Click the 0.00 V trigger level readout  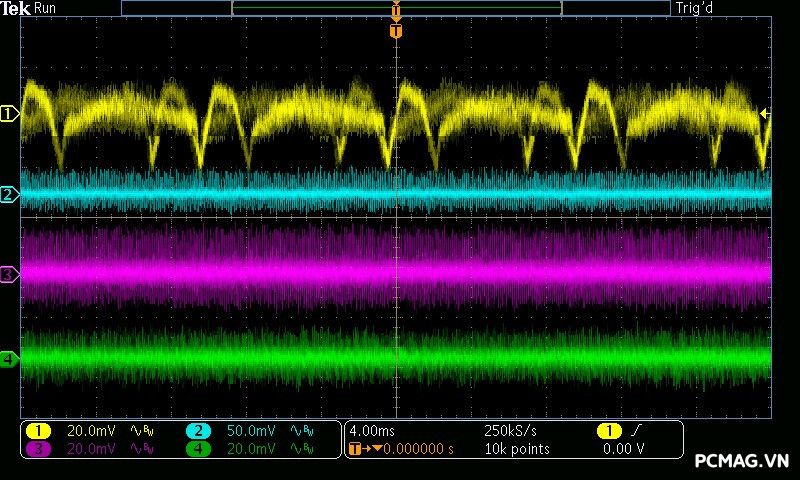coord(623,449)
